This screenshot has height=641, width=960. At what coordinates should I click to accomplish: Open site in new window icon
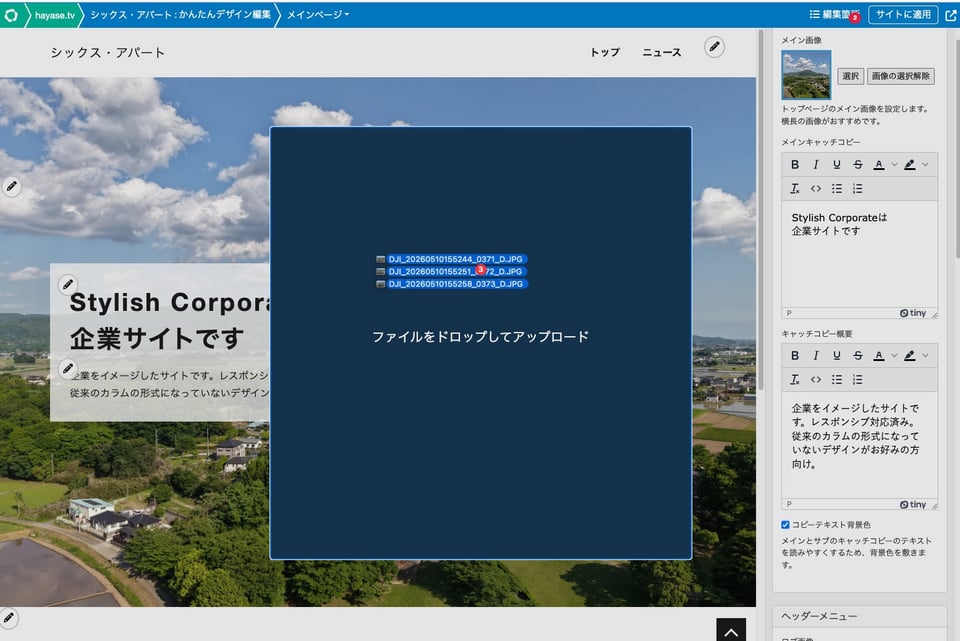click(x=950, y=15)
